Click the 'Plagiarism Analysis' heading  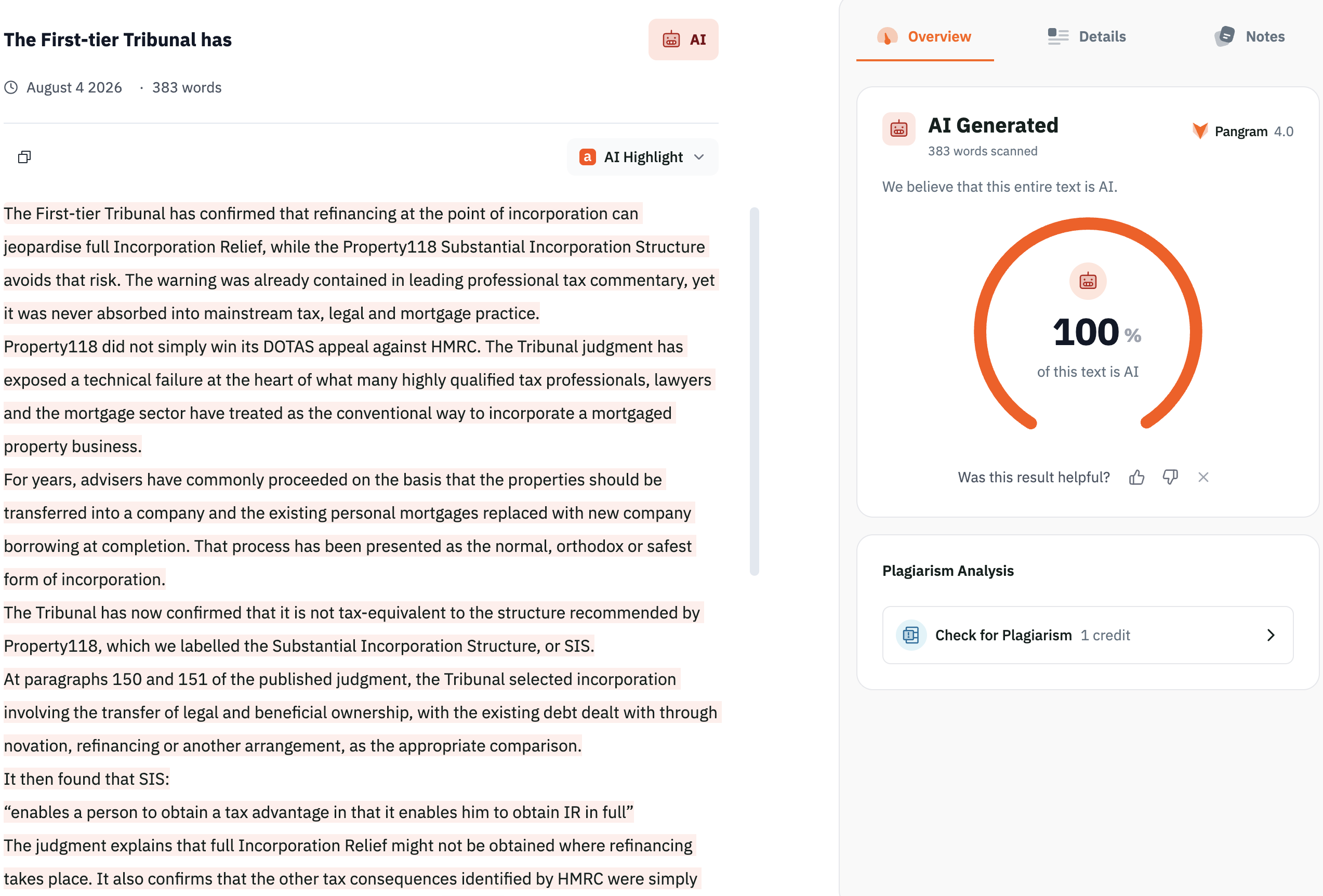coord(948,570)
